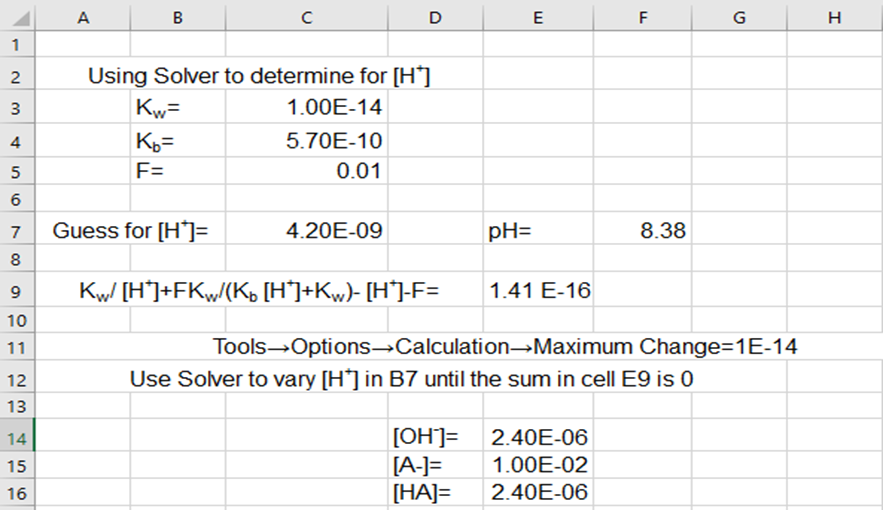Viewport: 883px width, 510px height.
Task: Select the 1.00E-02 cell beside [A-]=
Action: (x=540, y=465)
